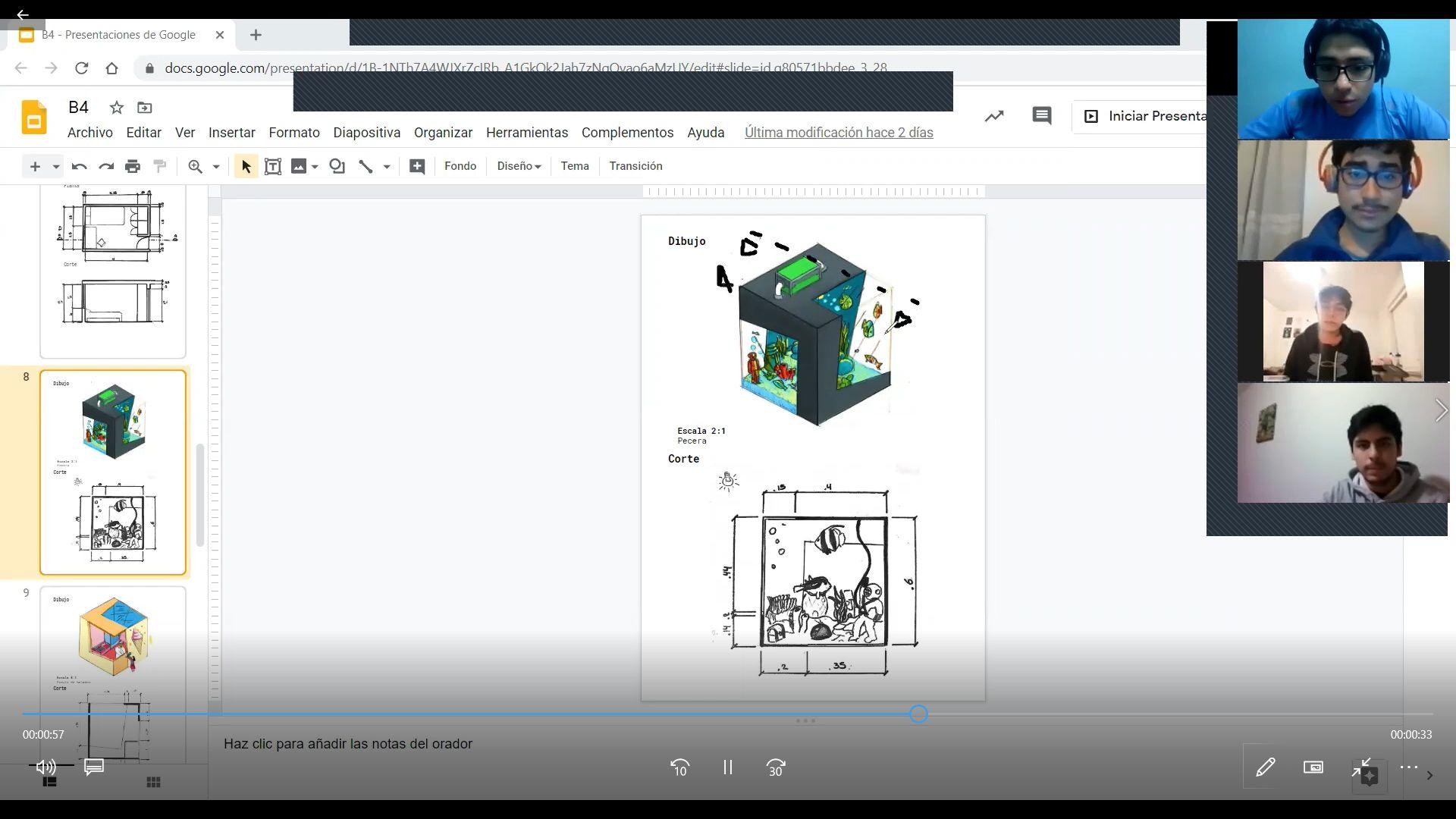Click the Dibujo heading on the slide
The width and height of the screenshot is (1456, 819).
tap(686, 241)
